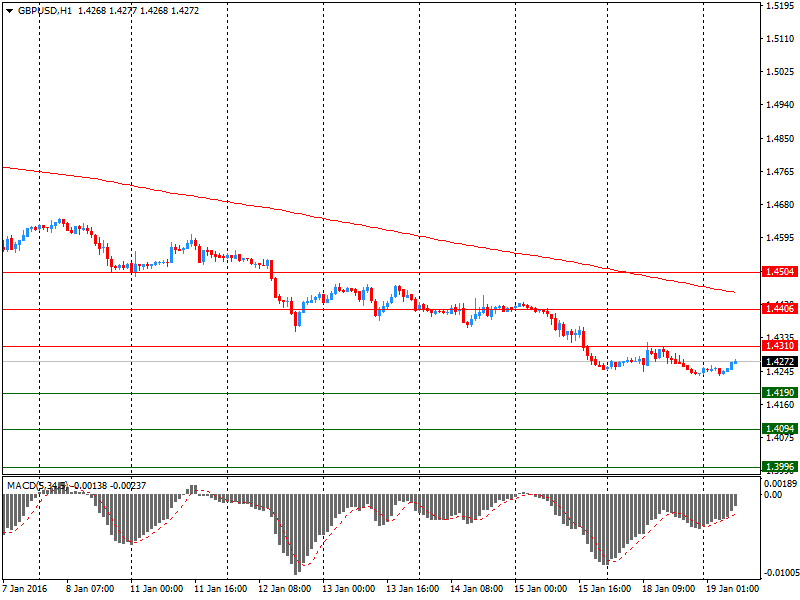Select the 1.4595 price scale value

(x=781, y=238)
